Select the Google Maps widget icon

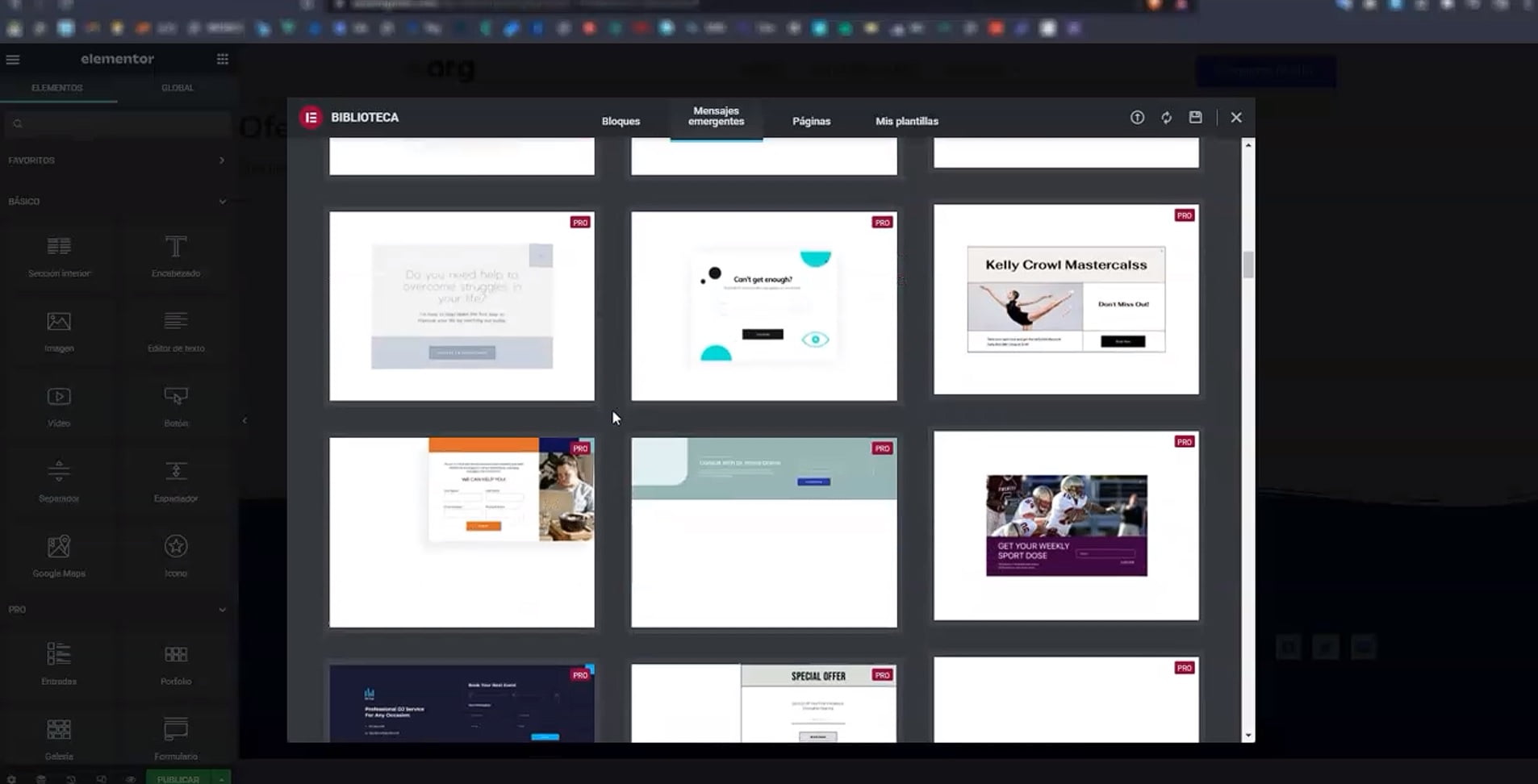[x=59, y=548]
